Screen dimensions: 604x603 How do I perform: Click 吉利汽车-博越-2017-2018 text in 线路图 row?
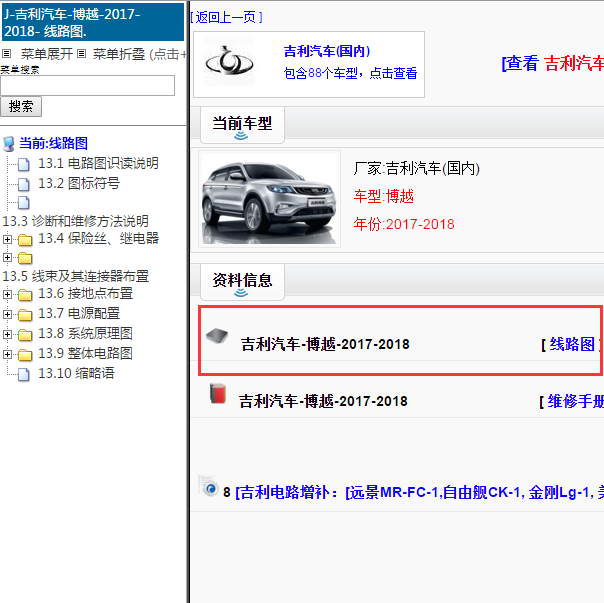click(325, 344)
